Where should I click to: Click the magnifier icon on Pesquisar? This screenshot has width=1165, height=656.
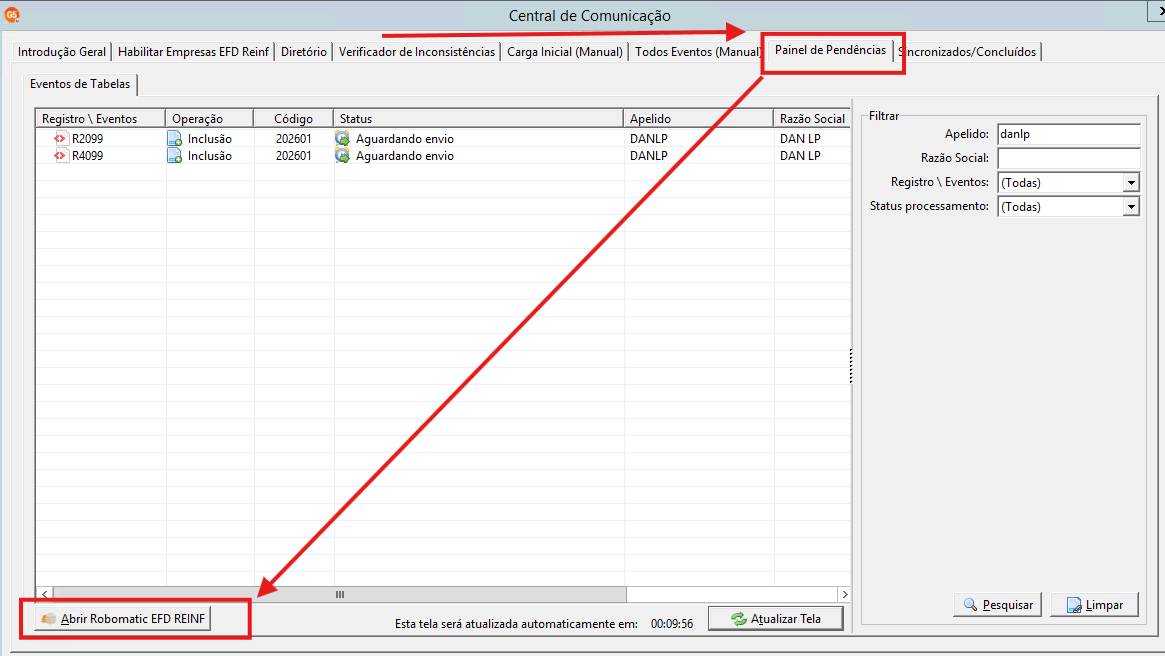[970, 605]
